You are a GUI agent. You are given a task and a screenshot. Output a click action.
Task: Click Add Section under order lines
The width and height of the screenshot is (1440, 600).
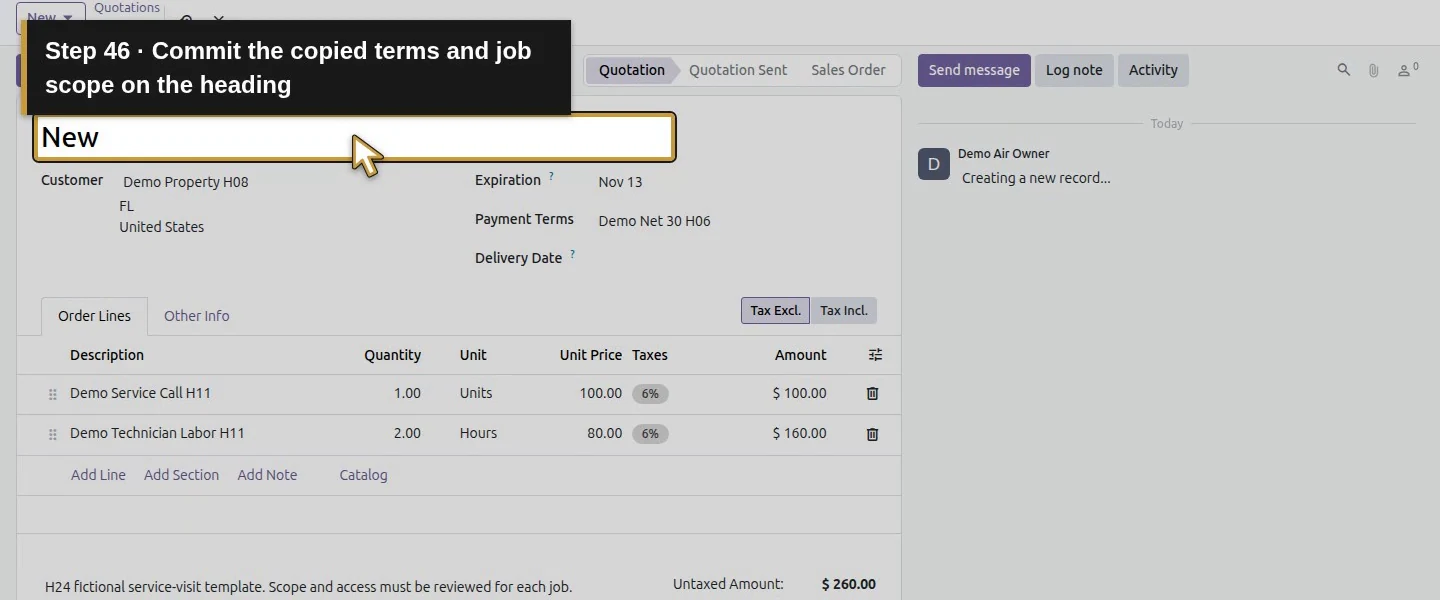(181, 475)
